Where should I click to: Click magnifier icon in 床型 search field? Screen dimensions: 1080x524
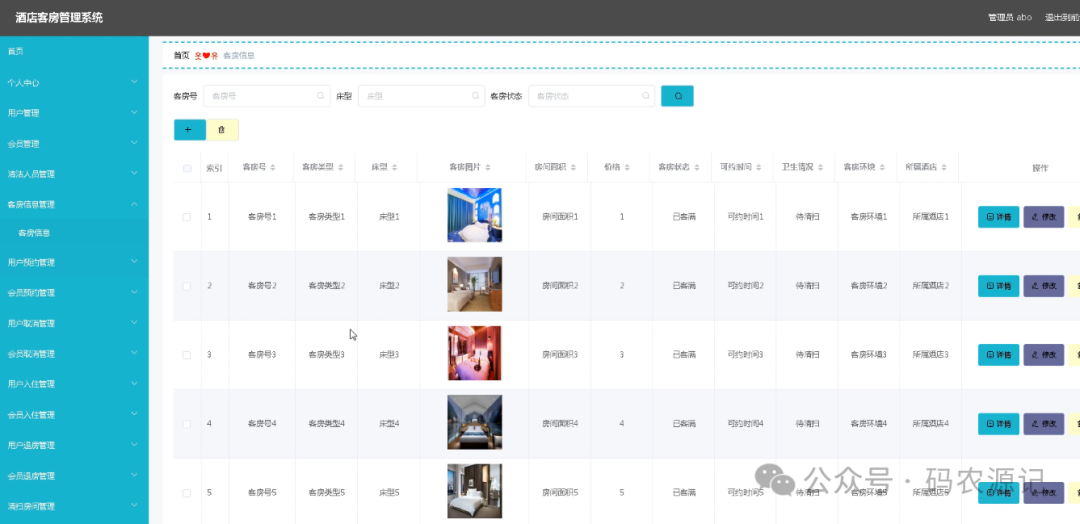tap(475, 96)
